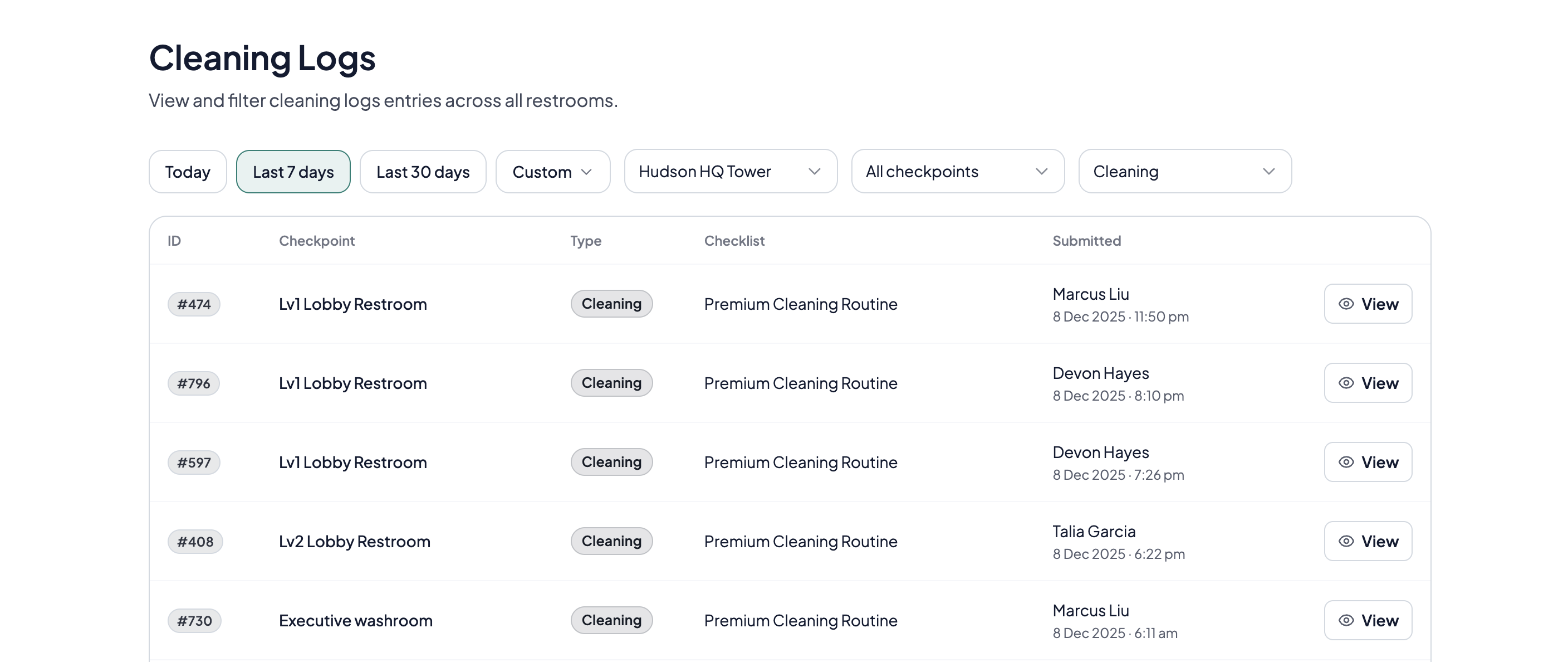View the Lv2 Lobby Restroom log entry

(1368, 541)
